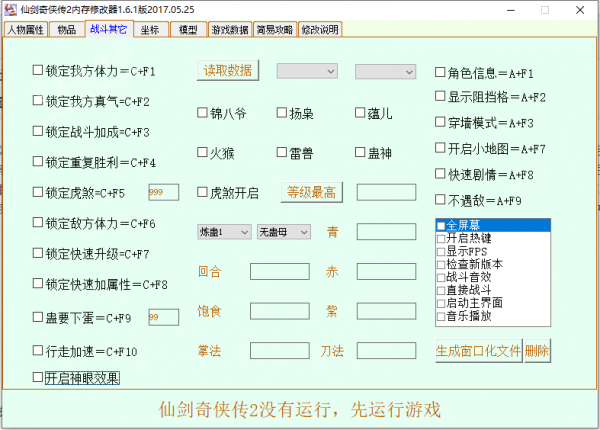Switch to the 人物属性 tab
Viewport: 600px width, 430px height.
pyautogui.click(x=26, y=29)
